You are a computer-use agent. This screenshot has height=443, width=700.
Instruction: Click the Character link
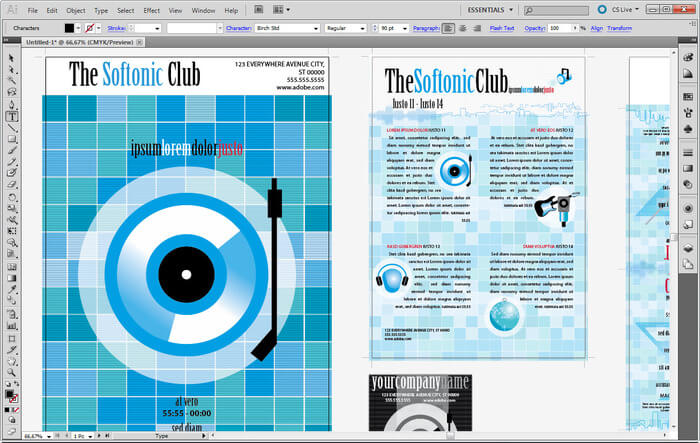238,28
